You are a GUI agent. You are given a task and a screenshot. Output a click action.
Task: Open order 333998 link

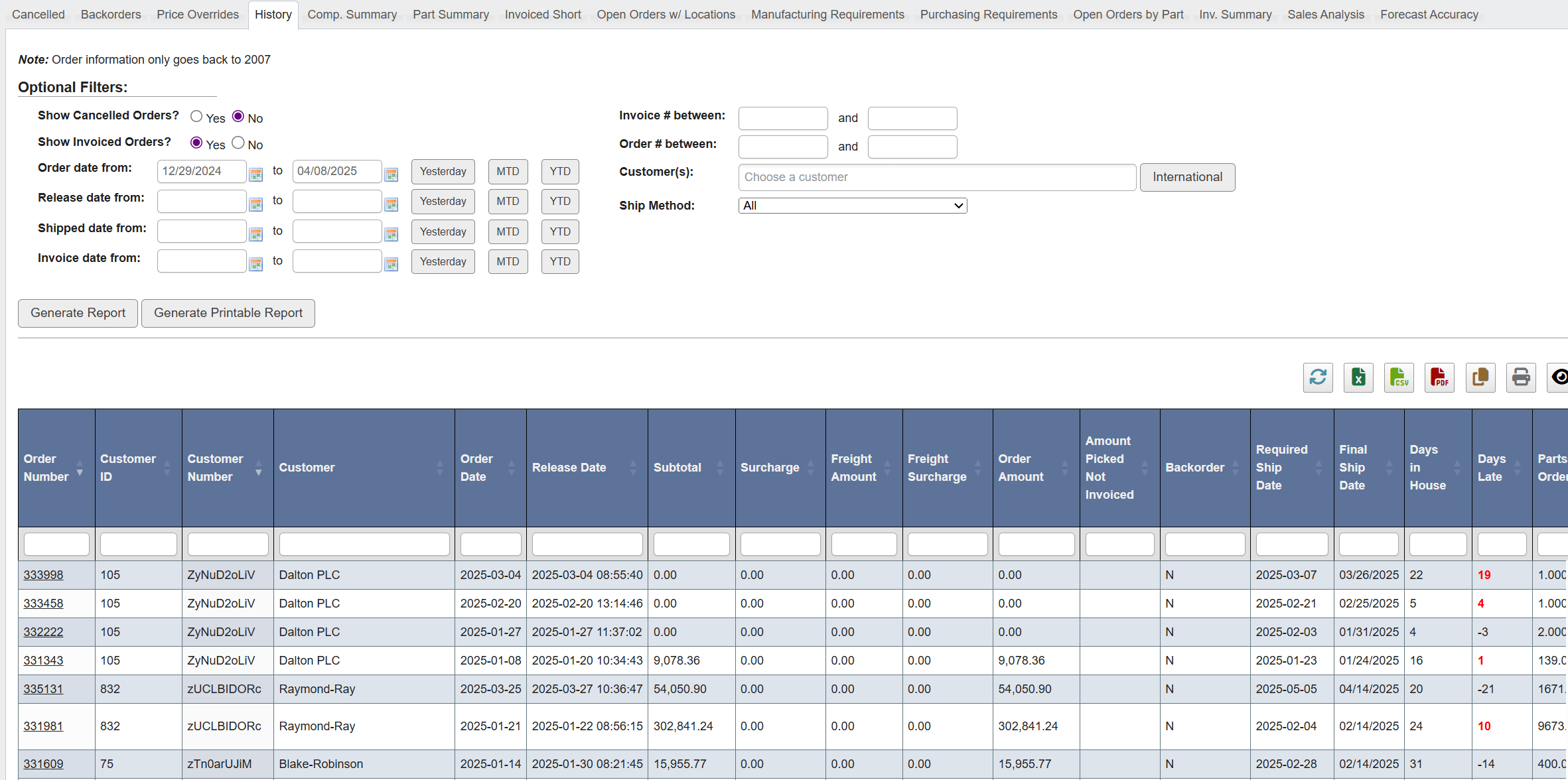pyautogui.click(x=44, y=575)
